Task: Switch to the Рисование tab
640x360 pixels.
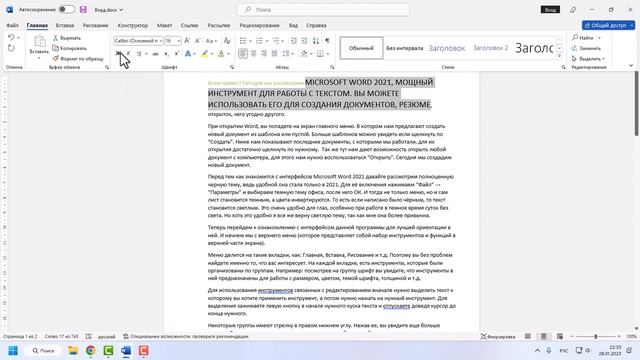Action: click(96, 25)
